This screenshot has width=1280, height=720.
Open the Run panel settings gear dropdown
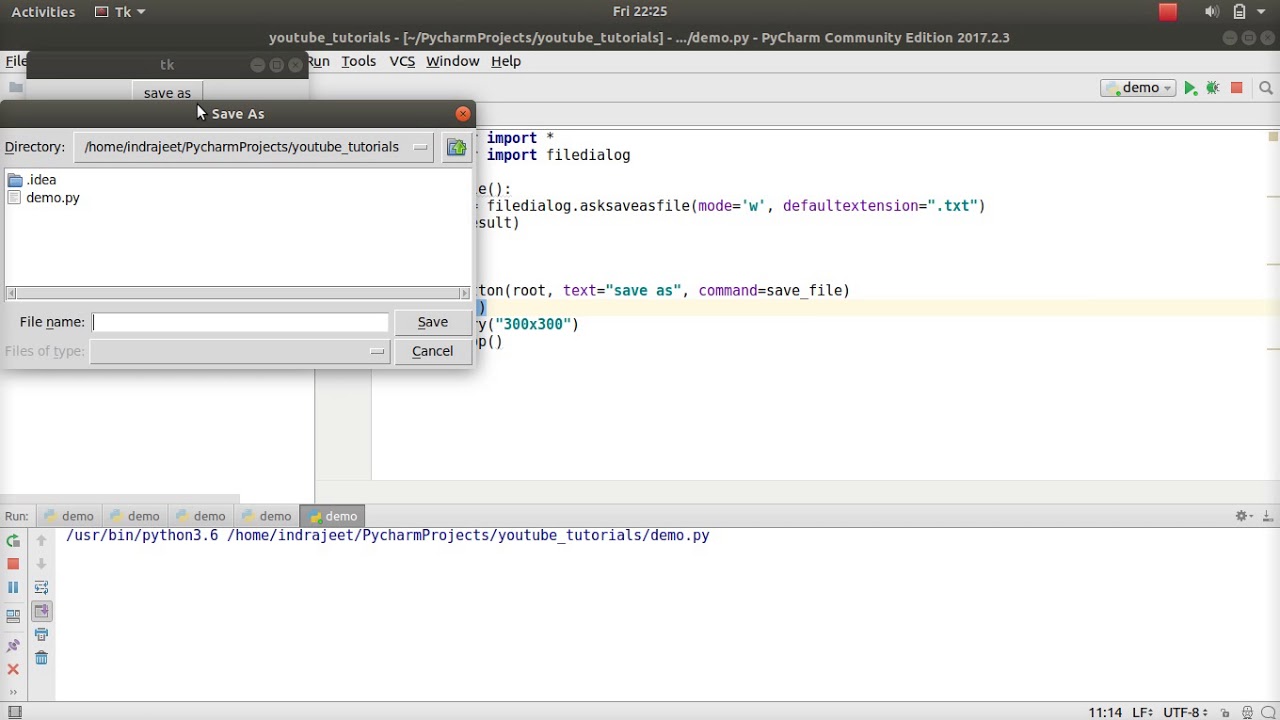[x=1244, y=516]
